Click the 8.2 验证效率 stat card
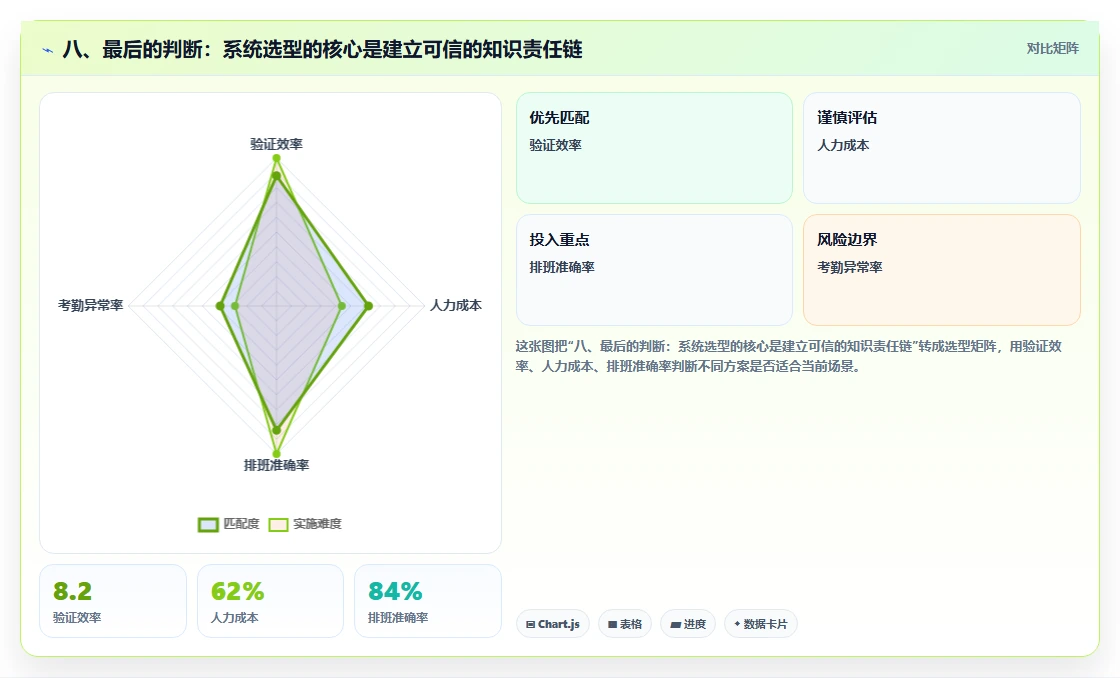1120x678 pixels. pyautogui.click(x=113, y=601)
